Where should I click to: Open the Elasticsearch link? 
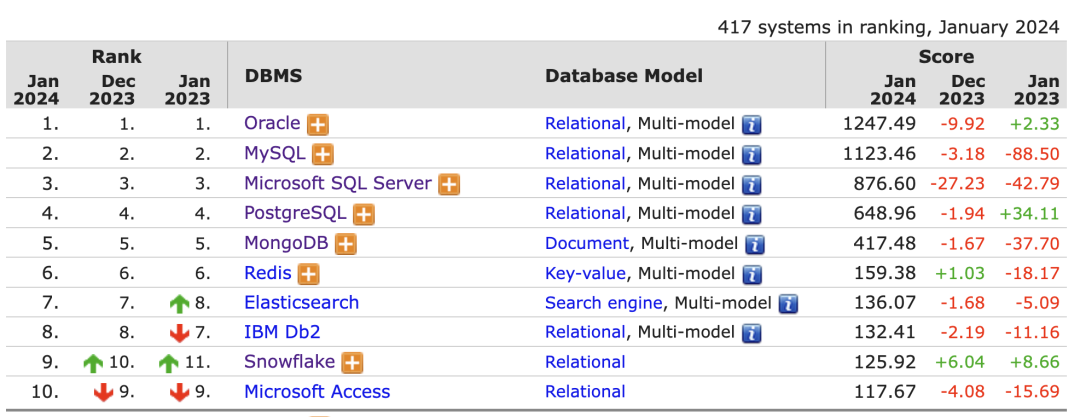pyautogui.click(x=301, y=303)
